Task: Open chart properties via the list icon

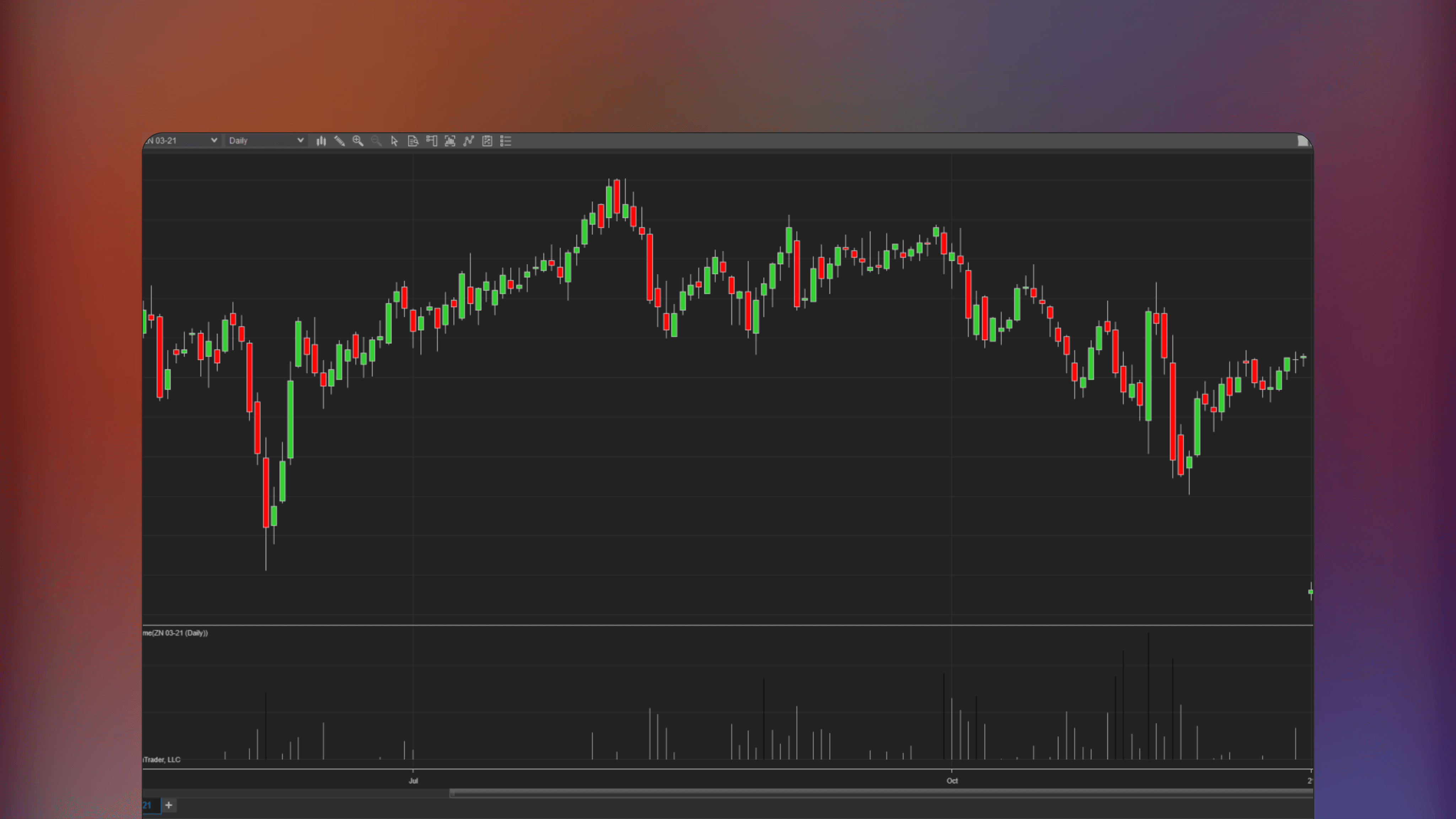Action: coord(505,141)
